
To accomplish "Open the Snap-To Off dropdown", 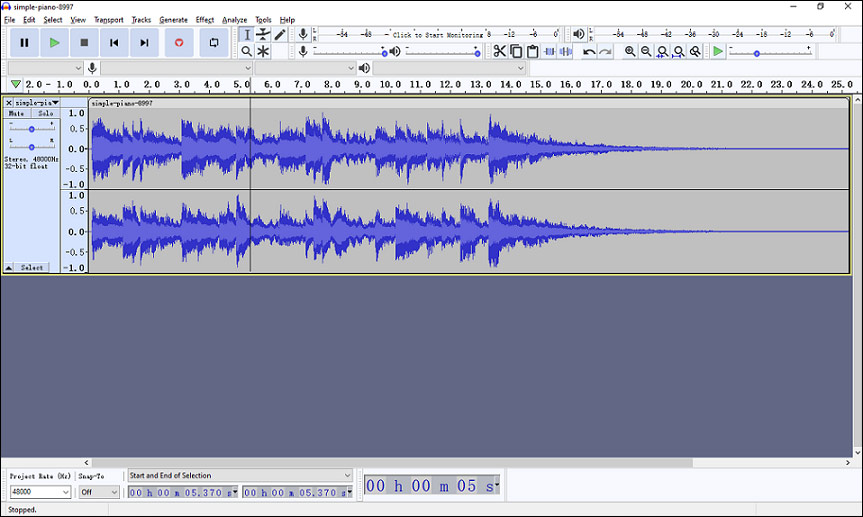I will click(99, 492).
